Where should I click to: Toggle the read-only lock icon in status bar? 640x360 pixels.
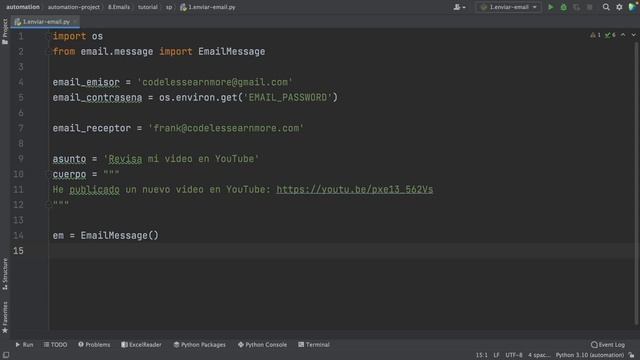click(631, 355)
